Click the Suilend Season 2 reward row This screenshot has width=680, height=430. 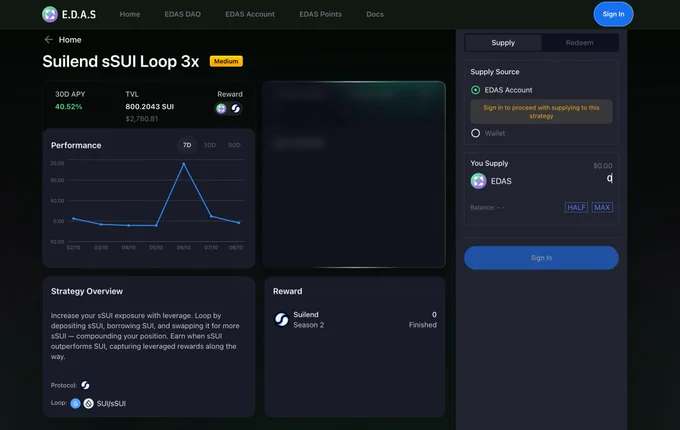pyautogui.click(x=355, y=319)
